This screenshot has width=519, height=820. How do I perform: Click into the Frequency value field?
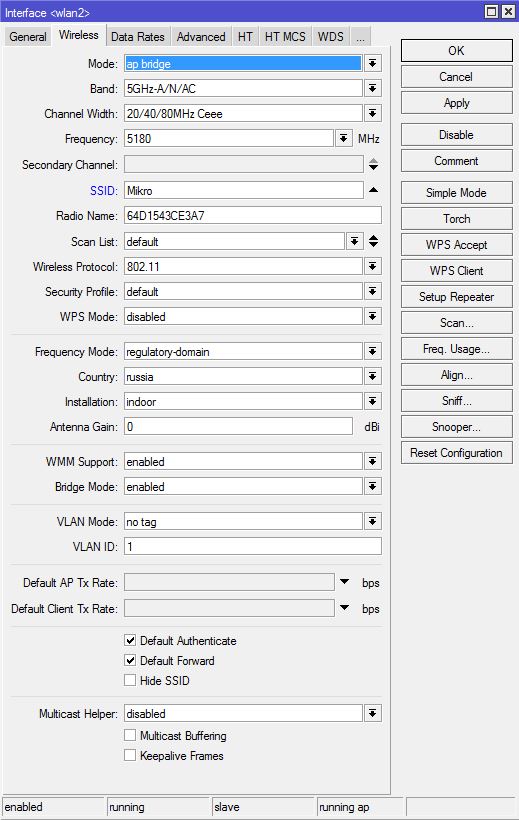(229, 139)
